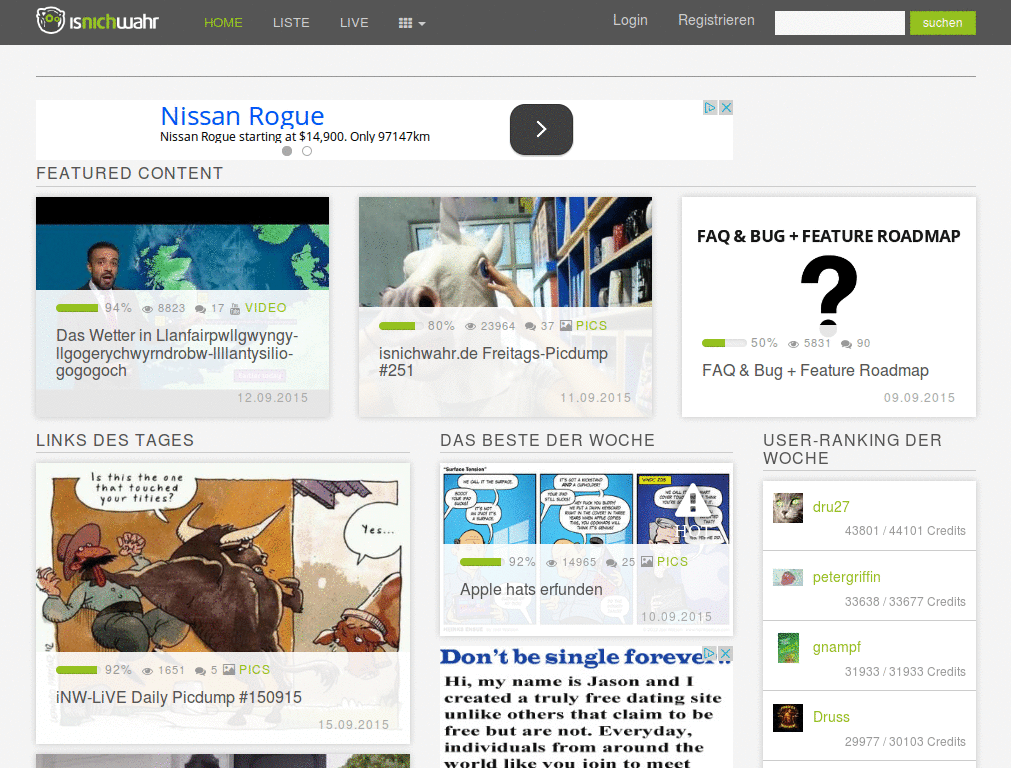This screenshot has width=1024, height=768.
Task: Open user petergriffin profile link
Action: (846, 577)
